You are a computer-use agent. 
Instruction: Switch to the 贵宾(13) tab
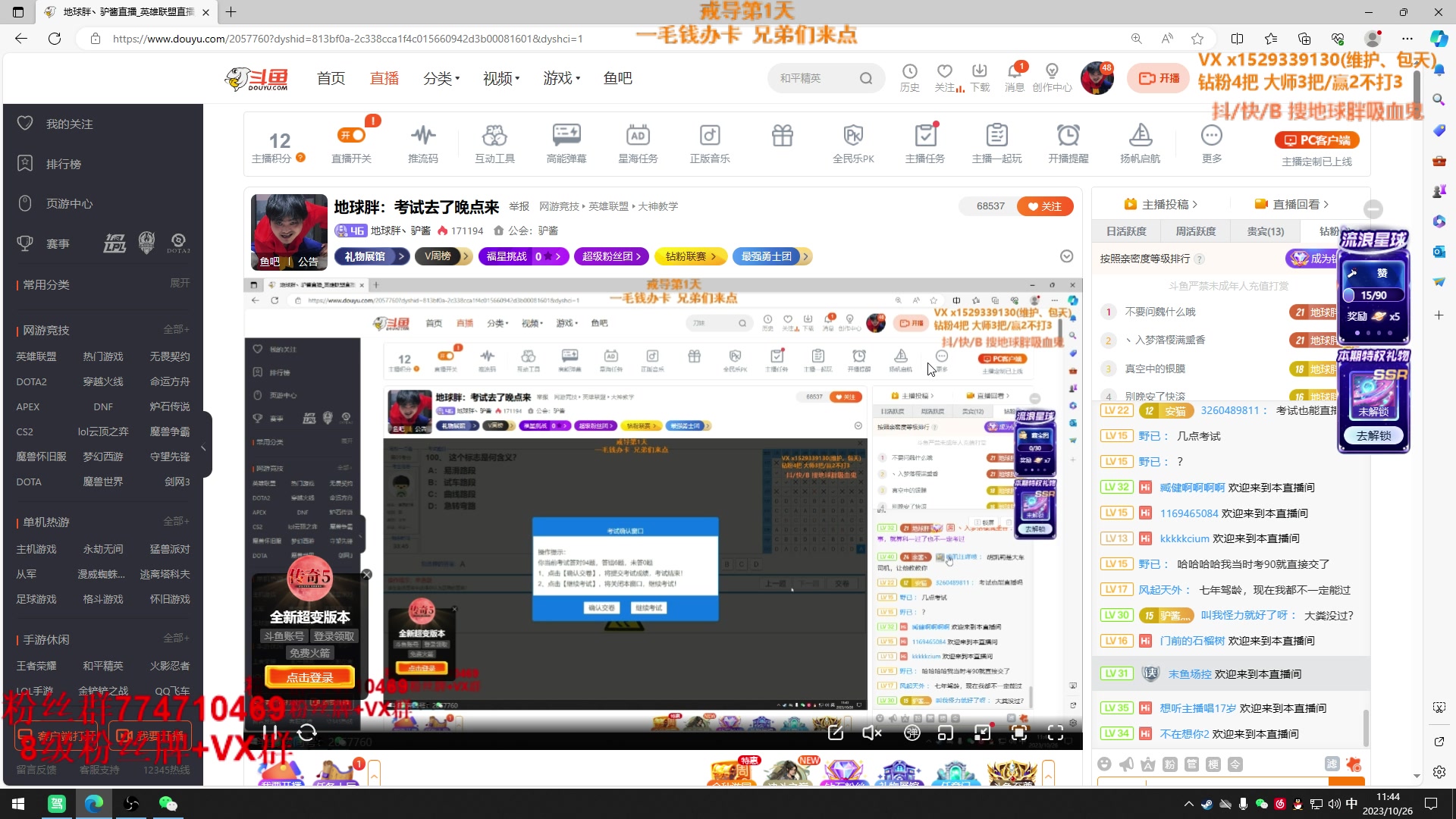tap(1266, 231)
